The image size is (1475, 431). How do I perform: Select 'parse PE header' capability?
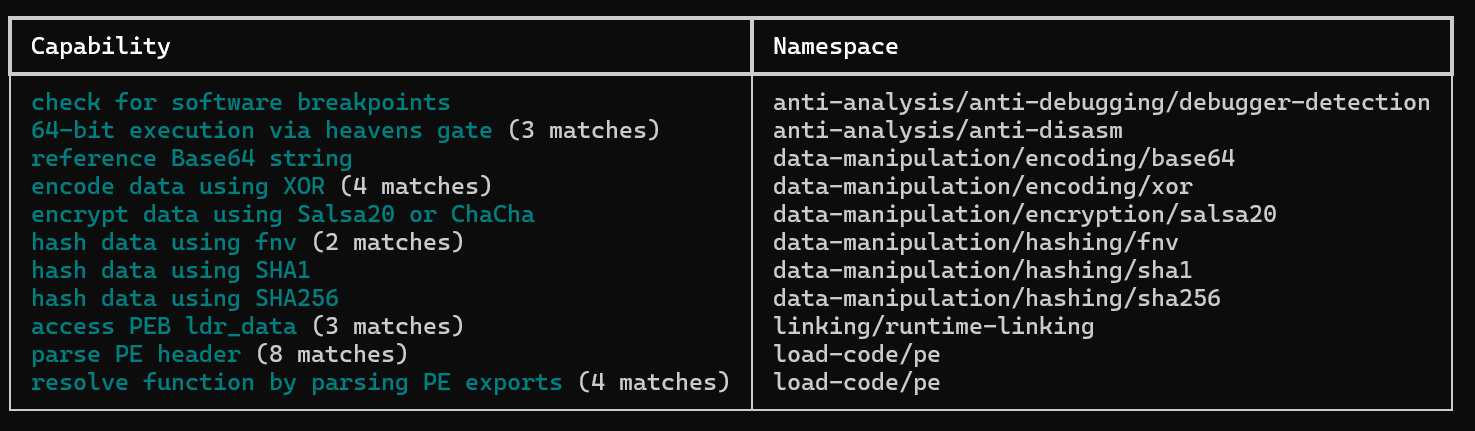click(136, 354)
